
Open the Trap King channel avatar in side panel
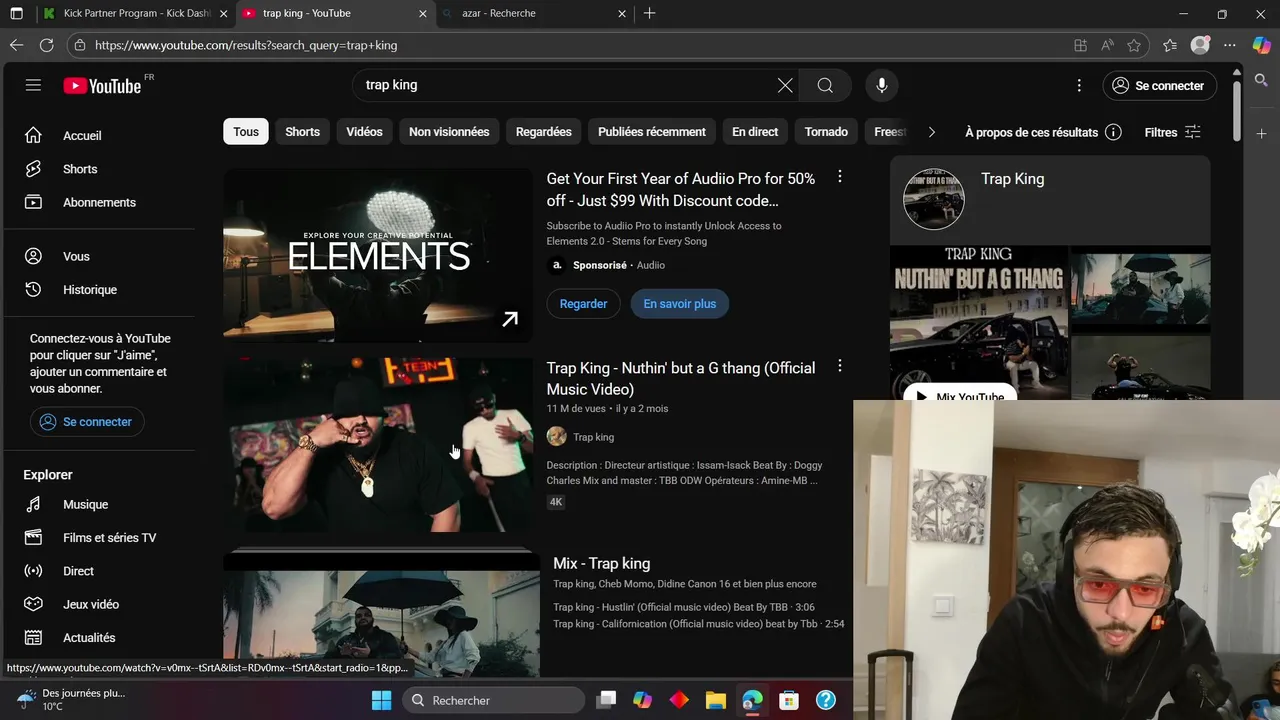[x=933, y=199]
